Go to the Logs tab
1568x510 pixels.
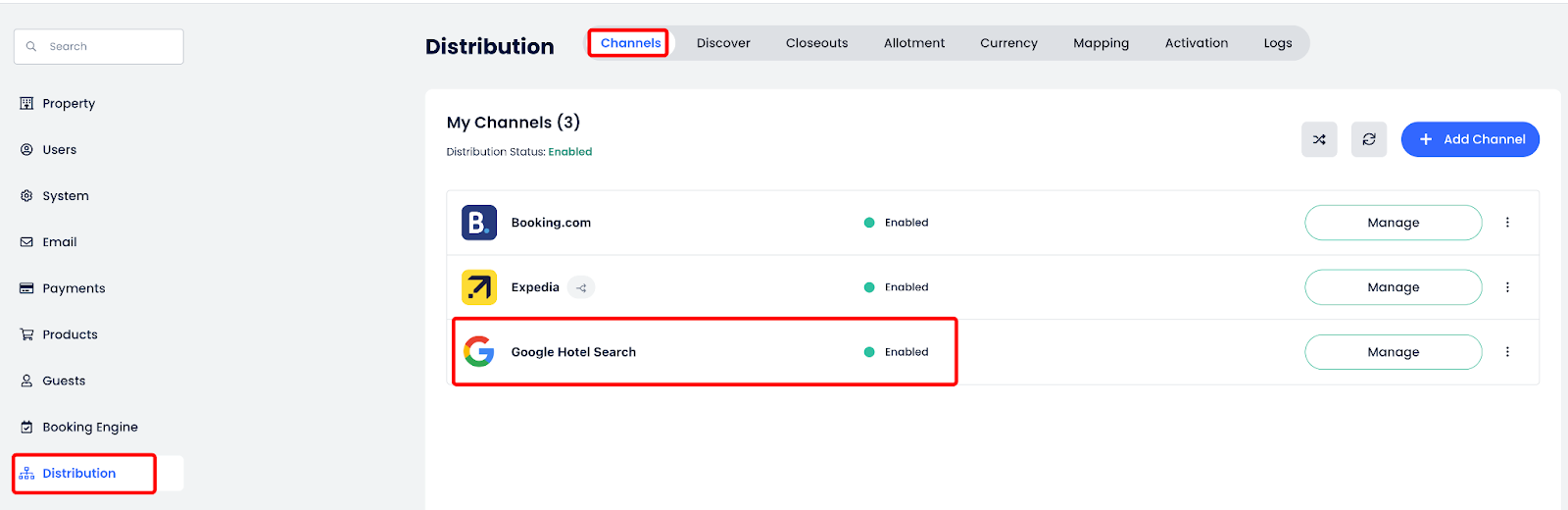pyautogui.click(x=1277, y=43)
